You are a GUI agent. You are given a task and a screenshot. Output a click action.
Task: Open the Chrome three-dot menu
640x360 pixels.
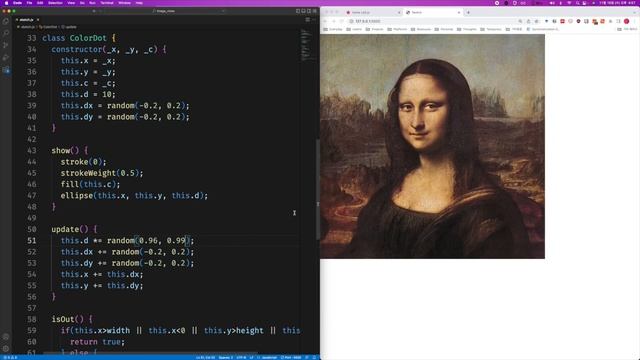(x=635, y=21)
